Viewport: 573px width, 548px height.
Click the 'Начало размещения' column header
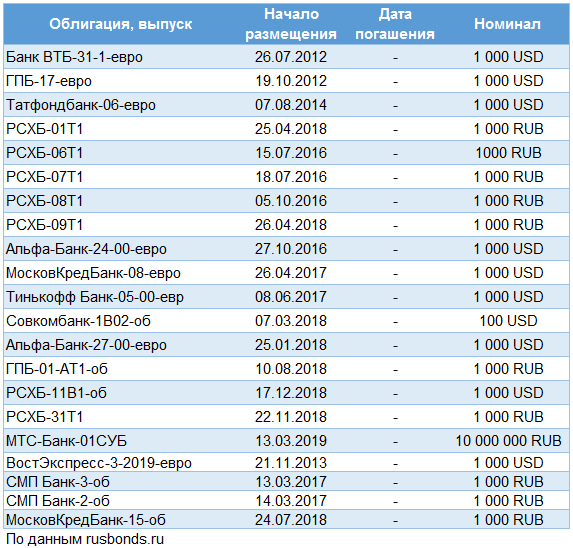291,24
